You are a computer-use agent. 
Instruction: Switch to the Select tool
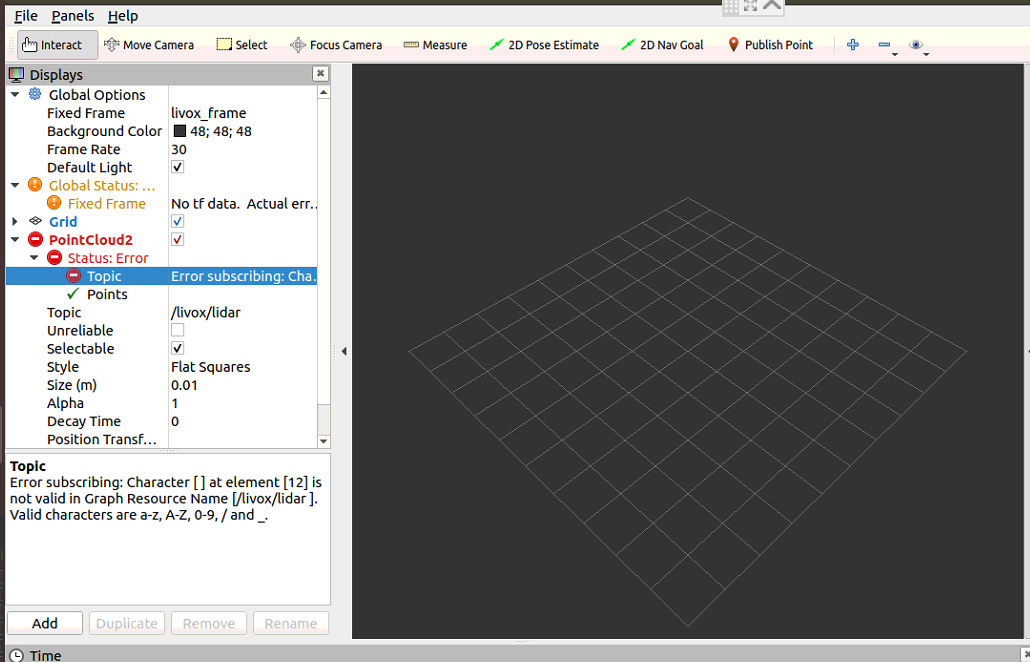(x=240, y=44)
